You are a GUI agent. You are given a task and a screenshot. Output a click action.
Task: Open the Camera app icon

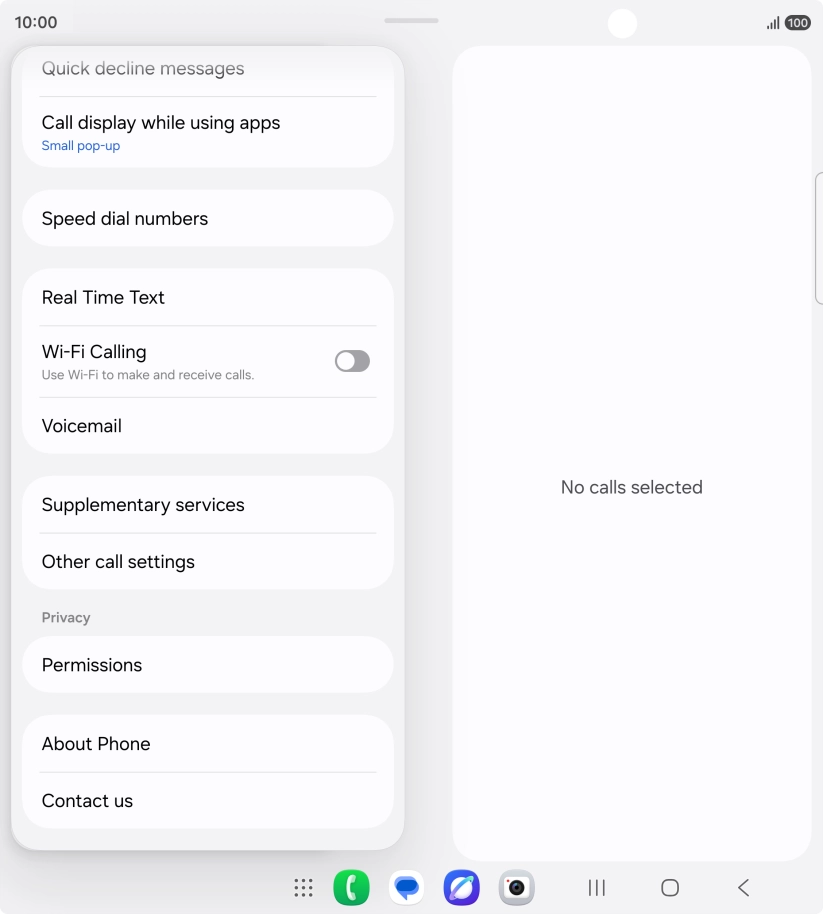(x=516, y=887)
